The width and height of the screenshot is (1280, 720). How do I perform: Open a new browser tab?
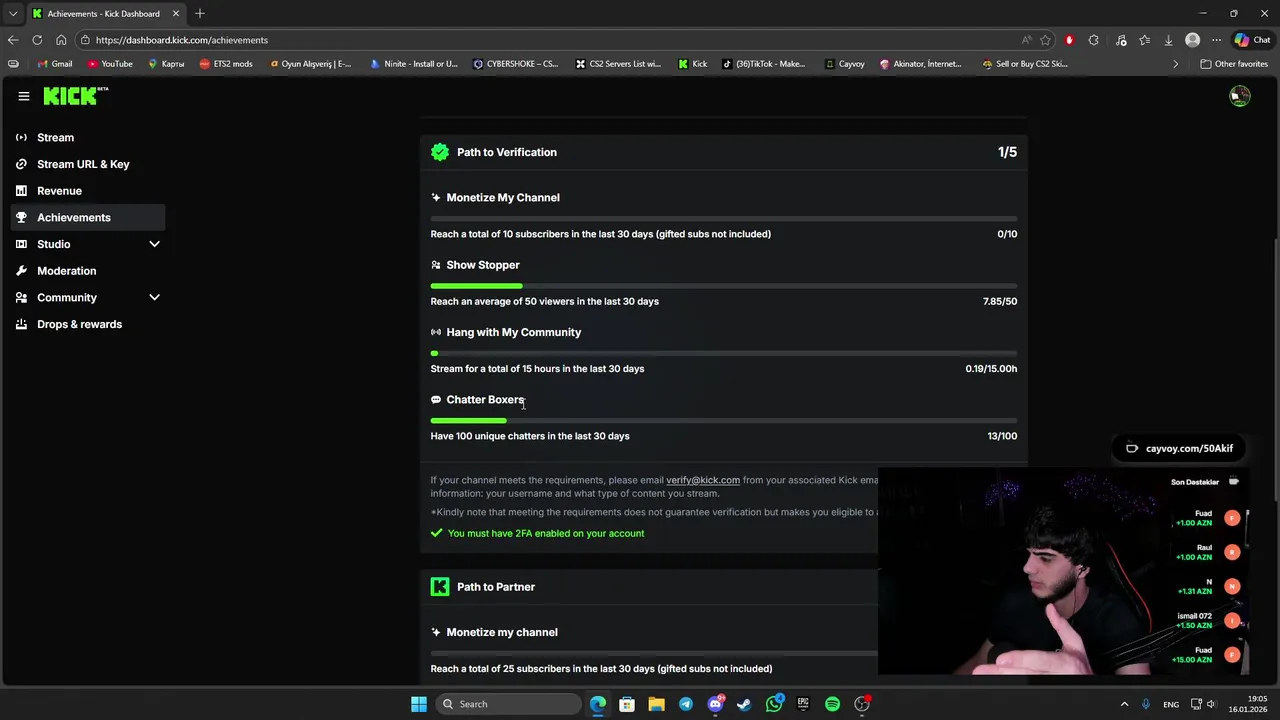click(200, 13)
